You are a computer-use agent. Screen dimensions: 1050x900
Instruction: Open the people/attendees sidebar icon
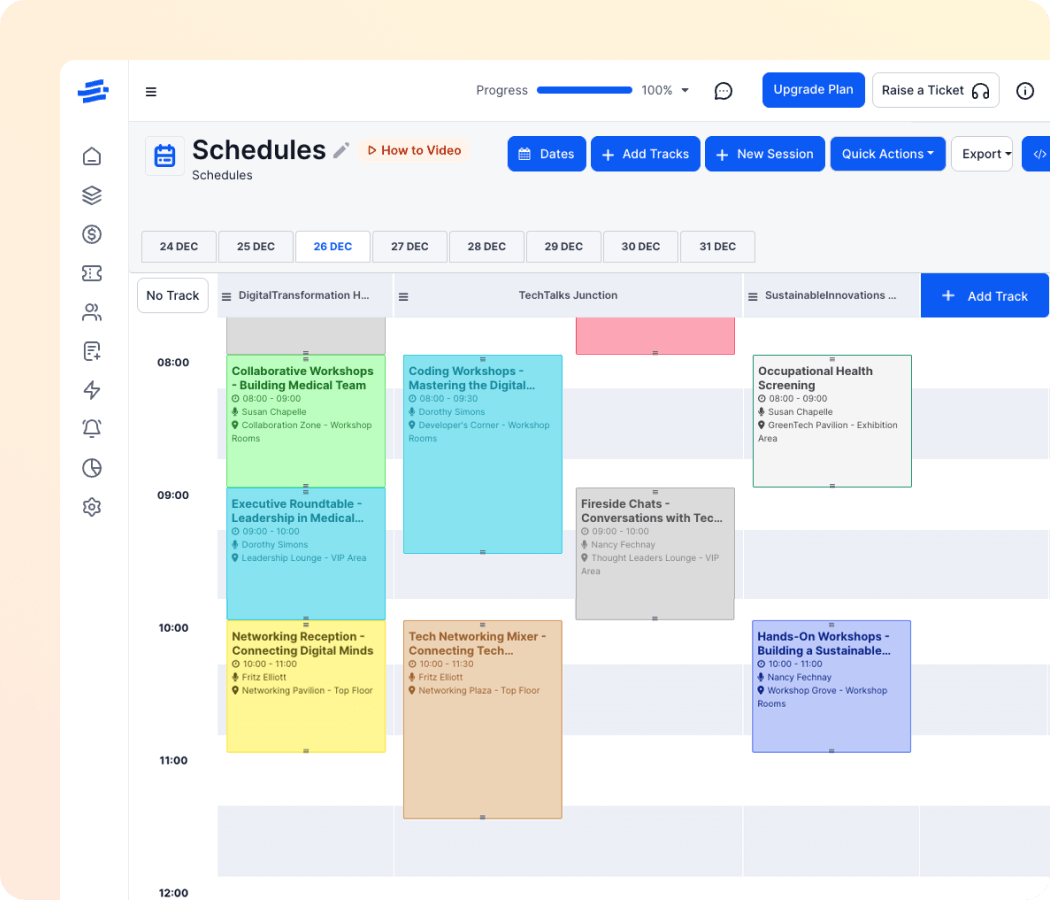pyautogui.click(x=92, y=312)
